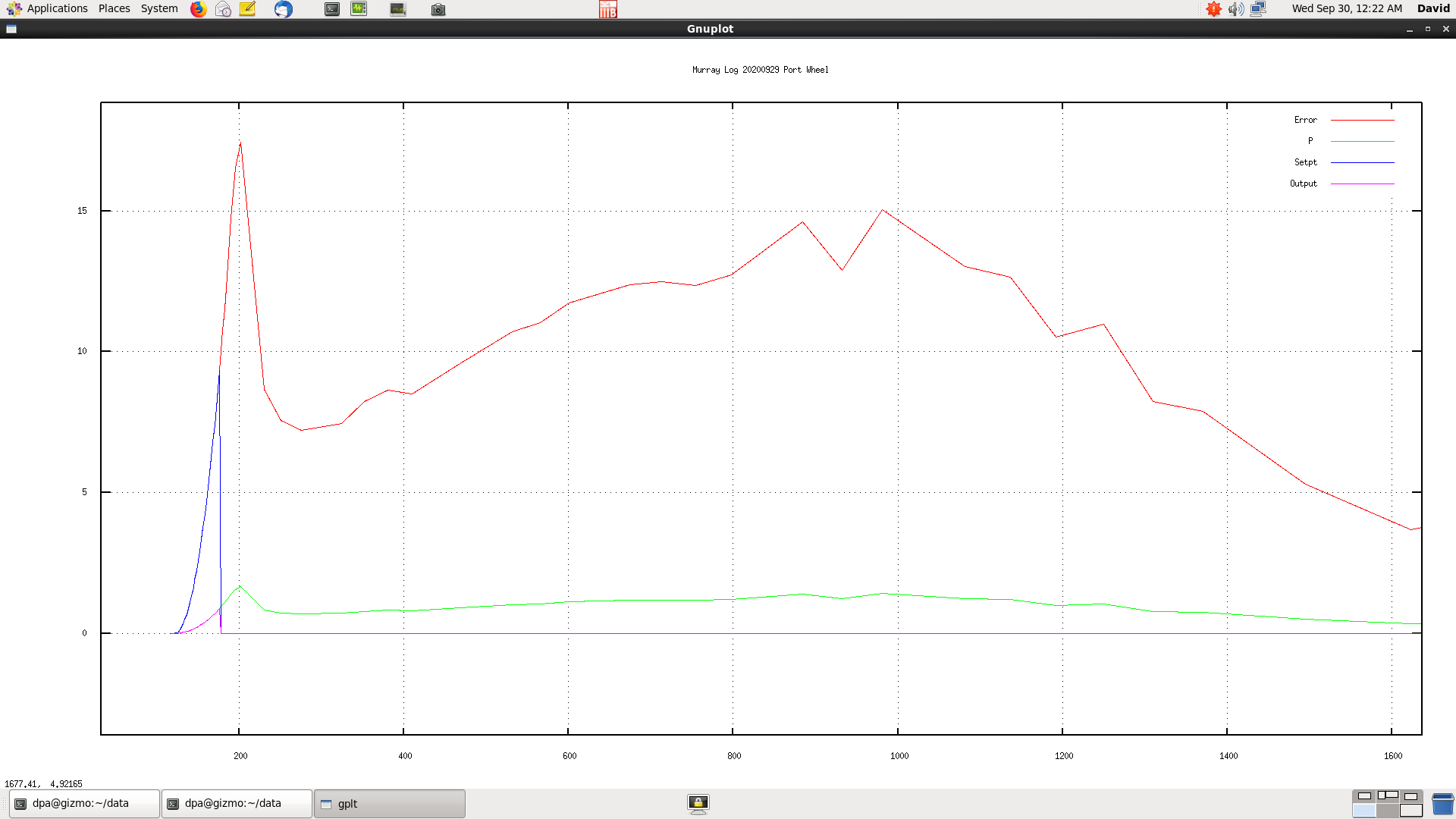The width and height of the screenshot is (1456, 819).
Task: Select the gplt taskbar window button
Action: point(390,804)
